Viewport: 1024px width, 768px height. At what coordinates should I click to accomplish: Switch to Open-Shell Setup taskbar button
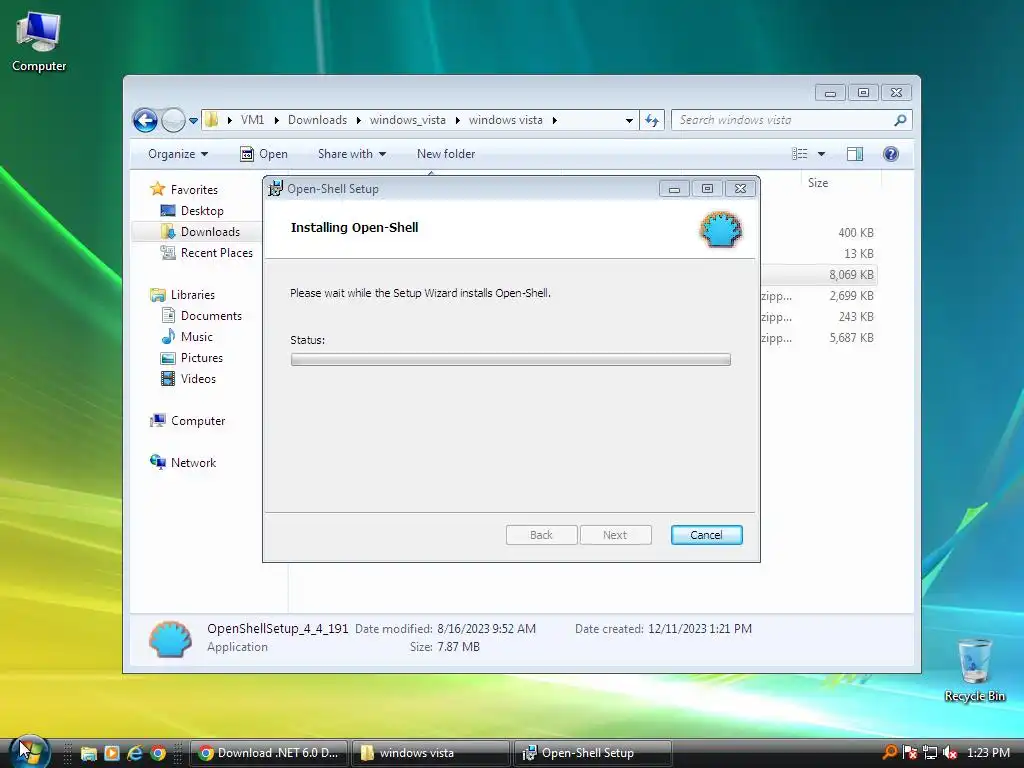click(x=593, y=753)
